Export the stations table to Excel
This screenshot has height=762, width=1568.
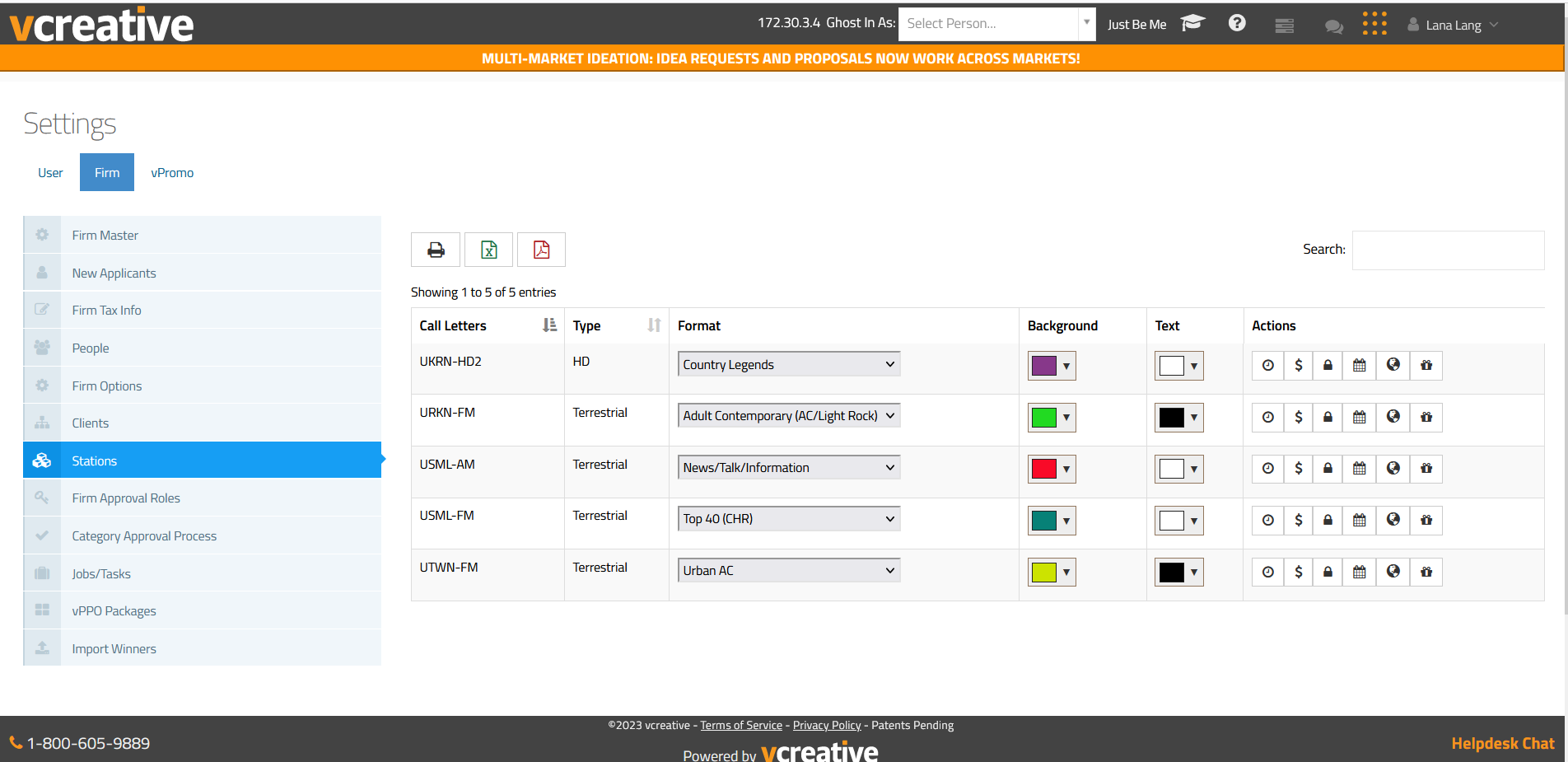click(x=488, y=250)
